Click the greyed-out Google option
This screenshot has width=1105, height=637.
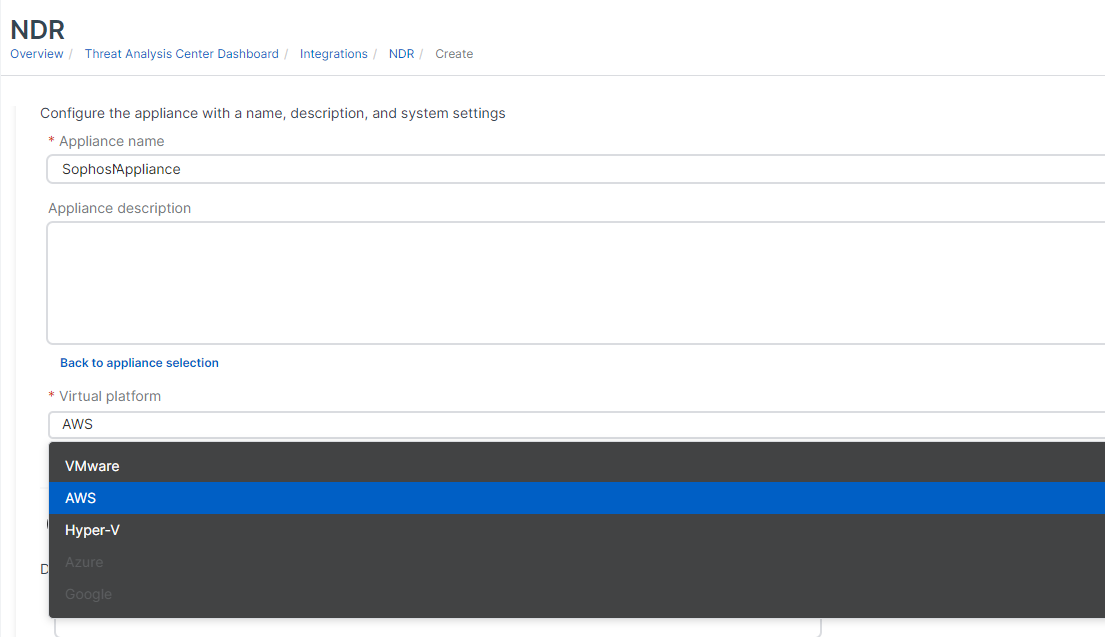coord(88,594)
